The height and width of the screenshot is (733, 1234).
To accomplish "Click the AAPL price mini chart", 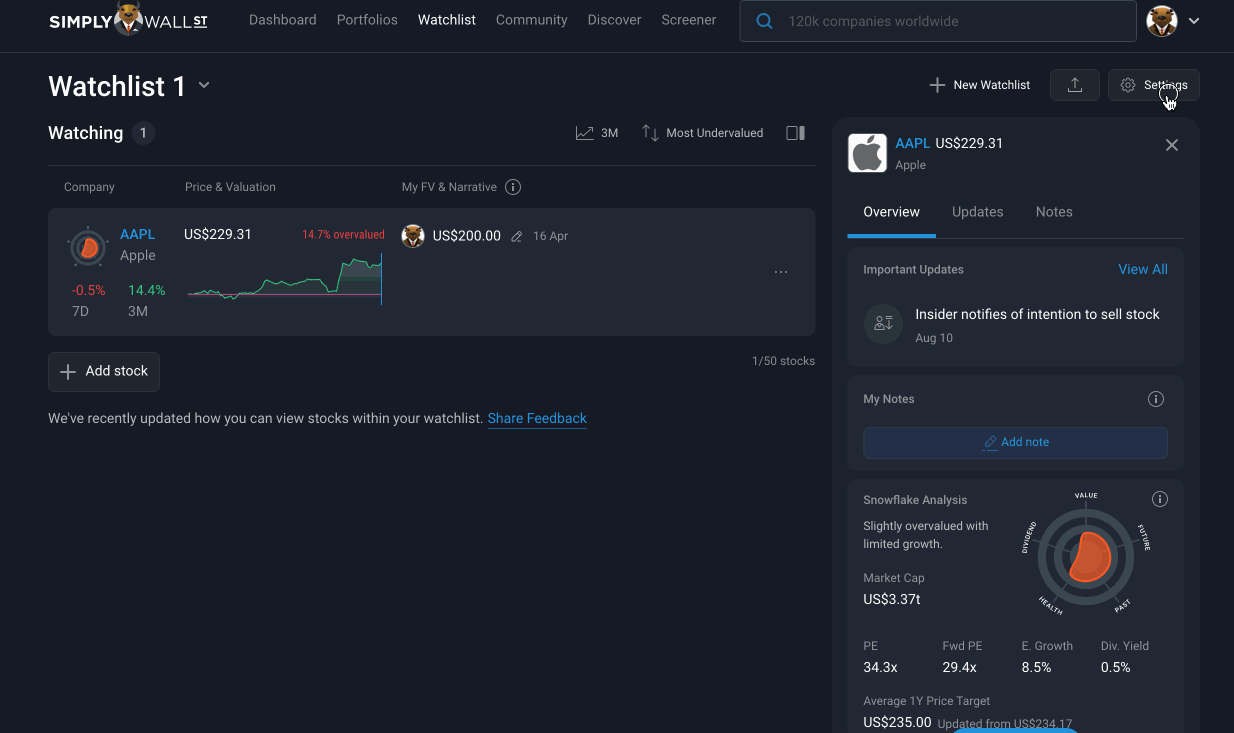I will tap(284, 279).
